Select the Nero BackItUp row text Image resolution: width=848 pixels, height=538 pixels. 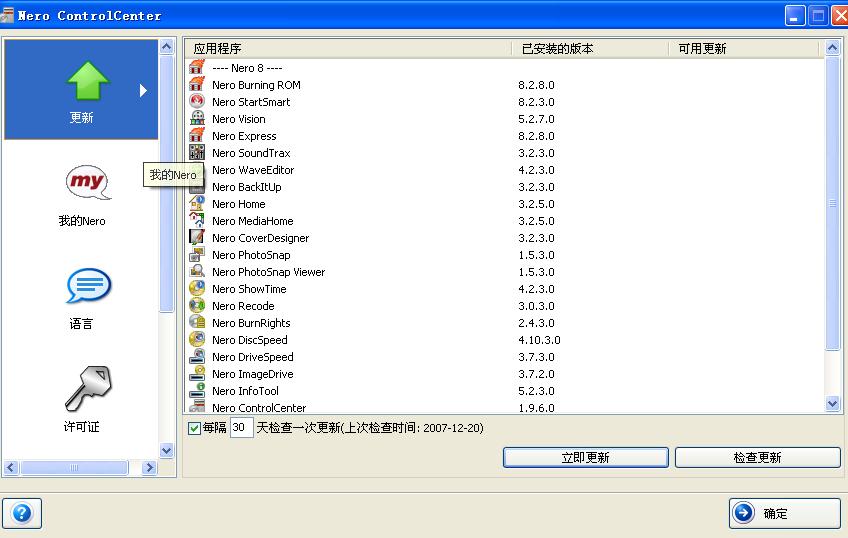(x=247, y=187)
